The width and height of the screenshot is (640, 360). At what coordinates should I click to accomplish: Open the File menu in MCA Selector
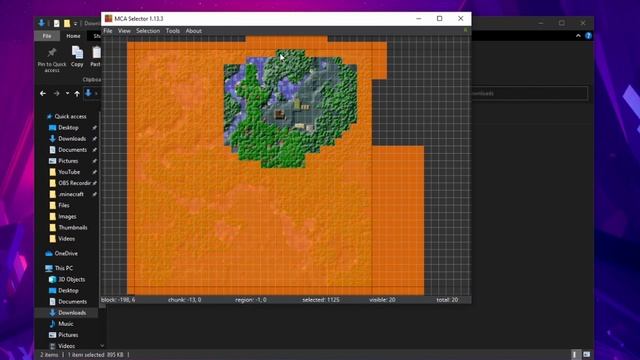coord(108,31)
